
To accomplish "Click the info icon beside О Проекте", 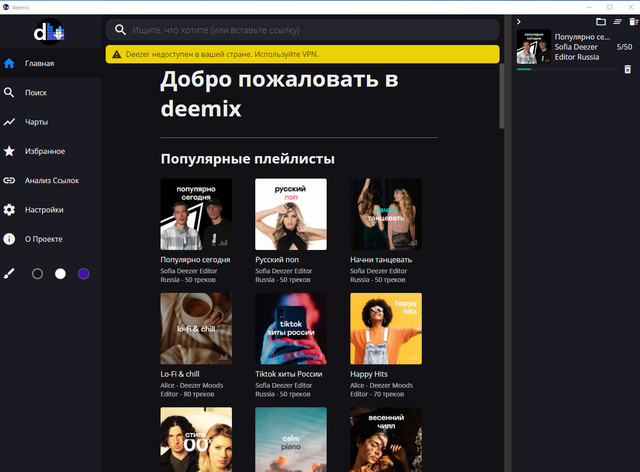I will click(x=9, y=239).
